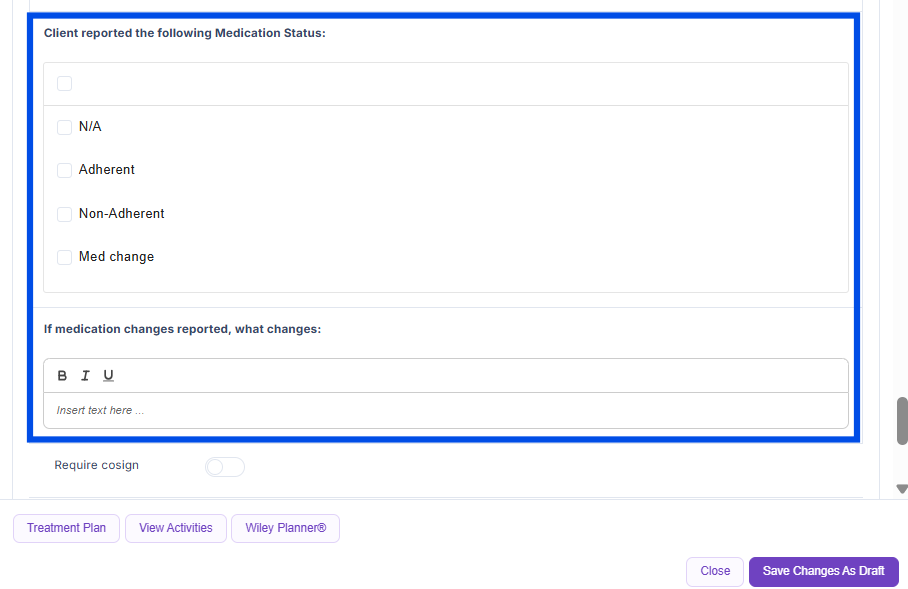Mark the Non-Adherent checkbox
Viewport: 908px width, 589px height.
point(65,214)
